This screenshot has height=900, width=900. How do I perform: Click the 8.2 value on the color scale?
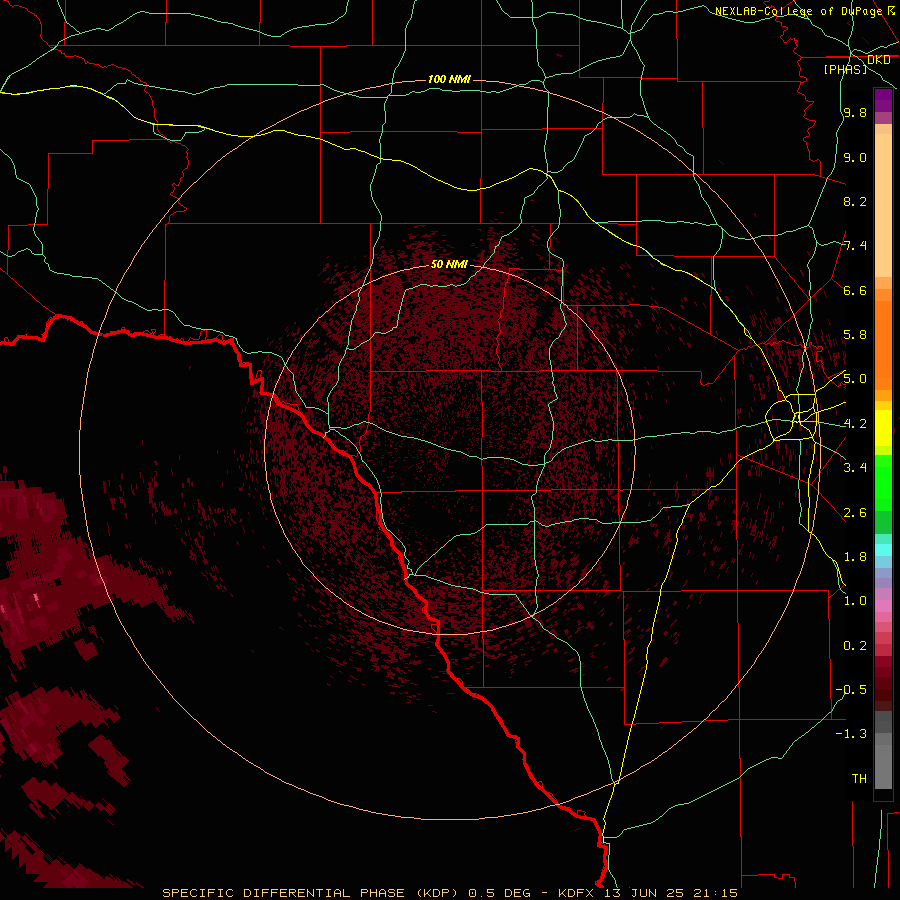[x=855, y=201]
